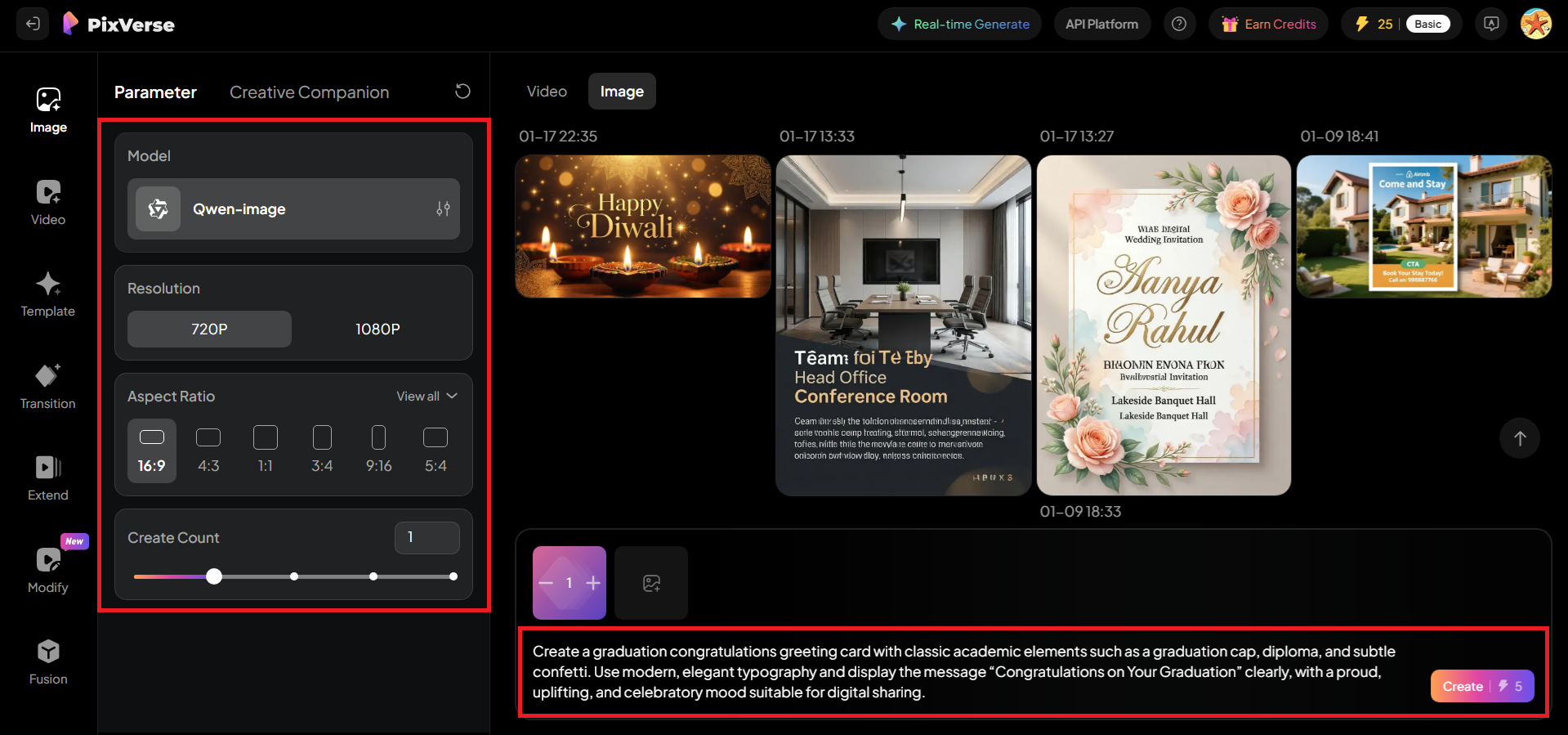Open the Happy Diwali image thumbnail
1568x735 pixels.
[643, 226]
